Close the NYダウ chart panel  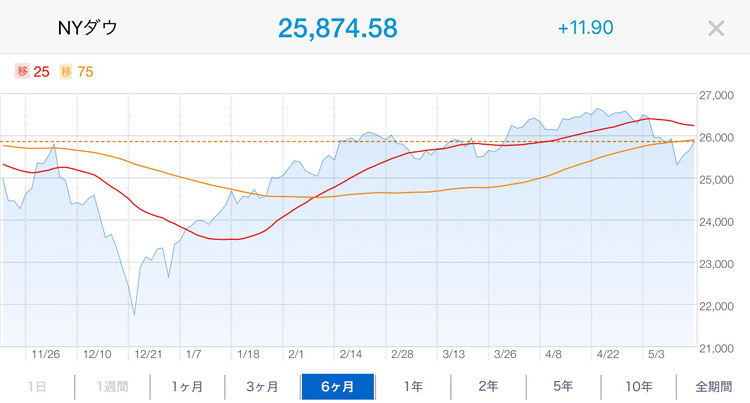(x=716, y=28)
